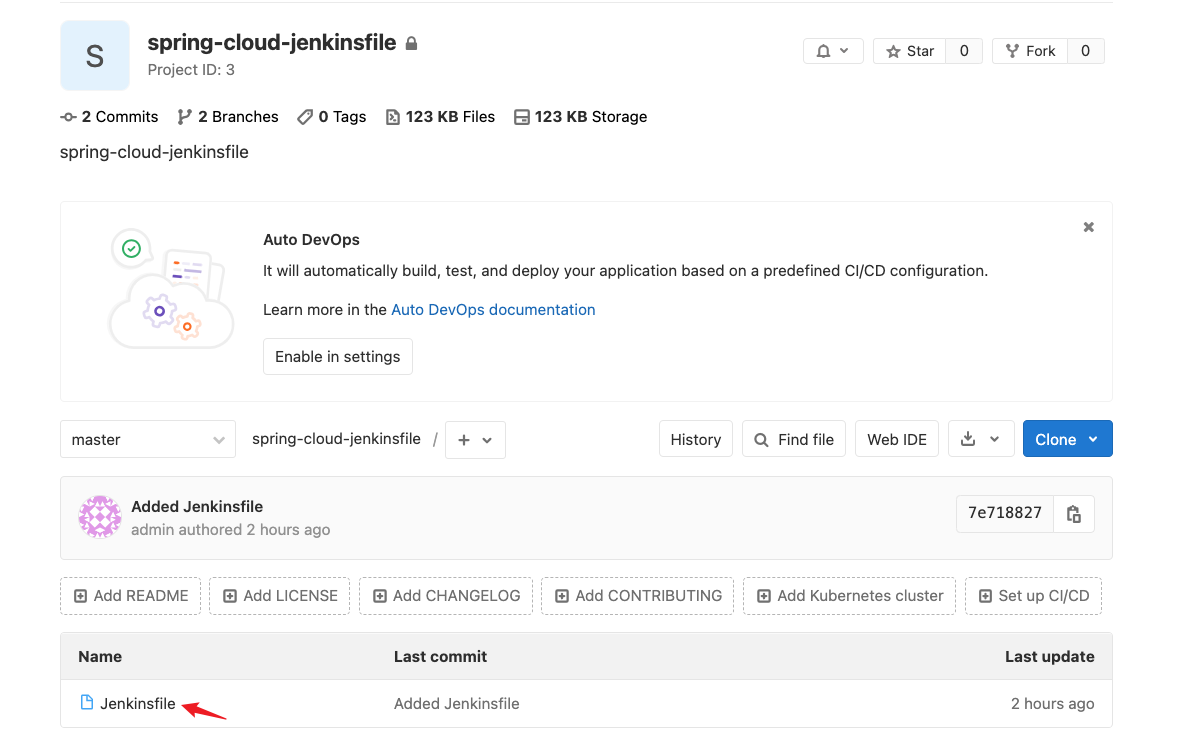
Task: Open the download source code dropdown
Action: 981,440
